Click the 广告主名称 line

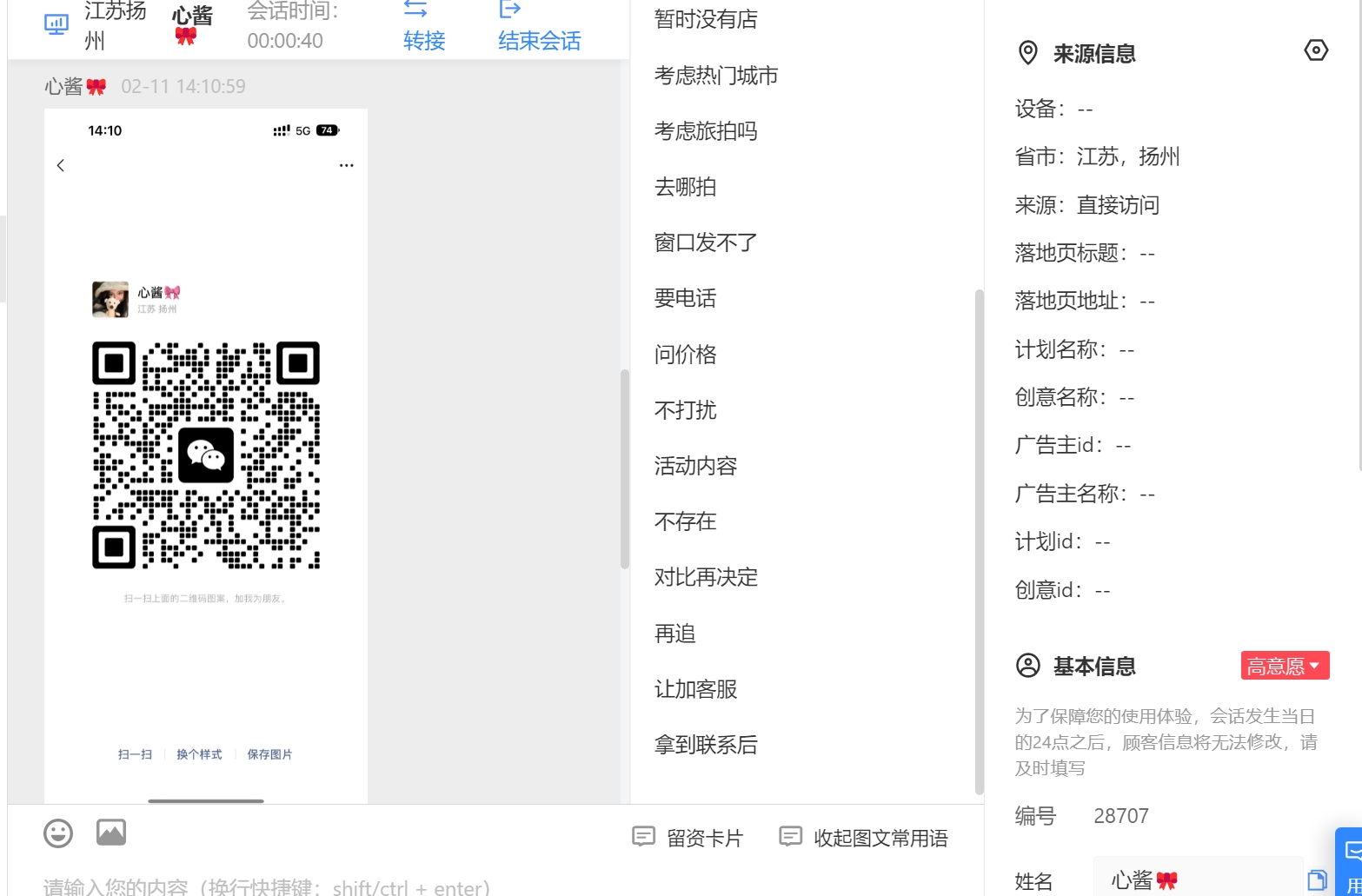click(1085, 494)
